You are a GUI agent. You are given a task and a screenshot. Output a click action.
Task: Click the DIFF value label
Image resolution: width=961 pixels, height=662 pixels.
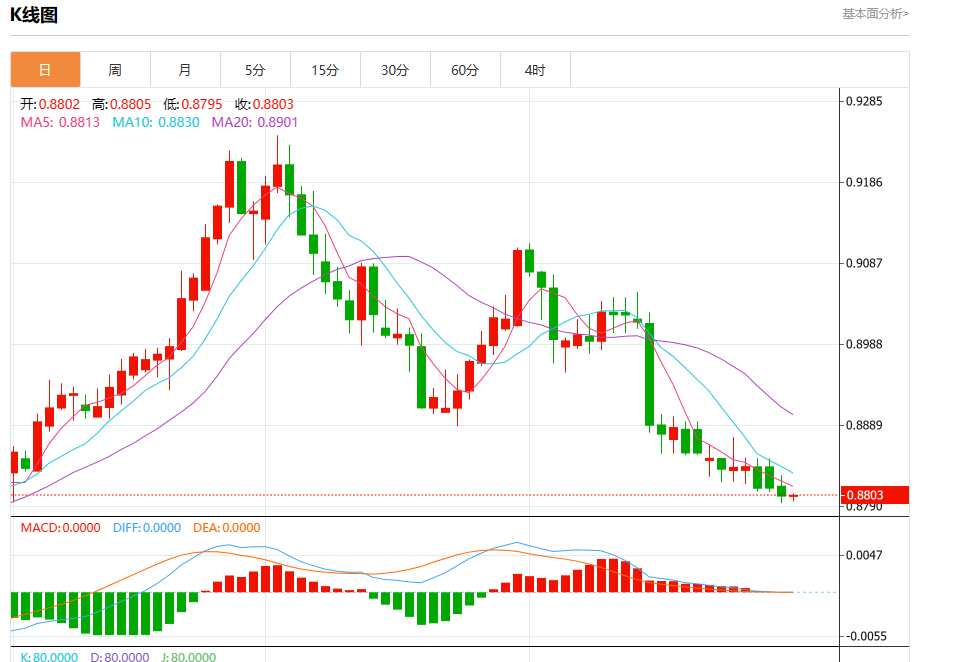(145, 528)
